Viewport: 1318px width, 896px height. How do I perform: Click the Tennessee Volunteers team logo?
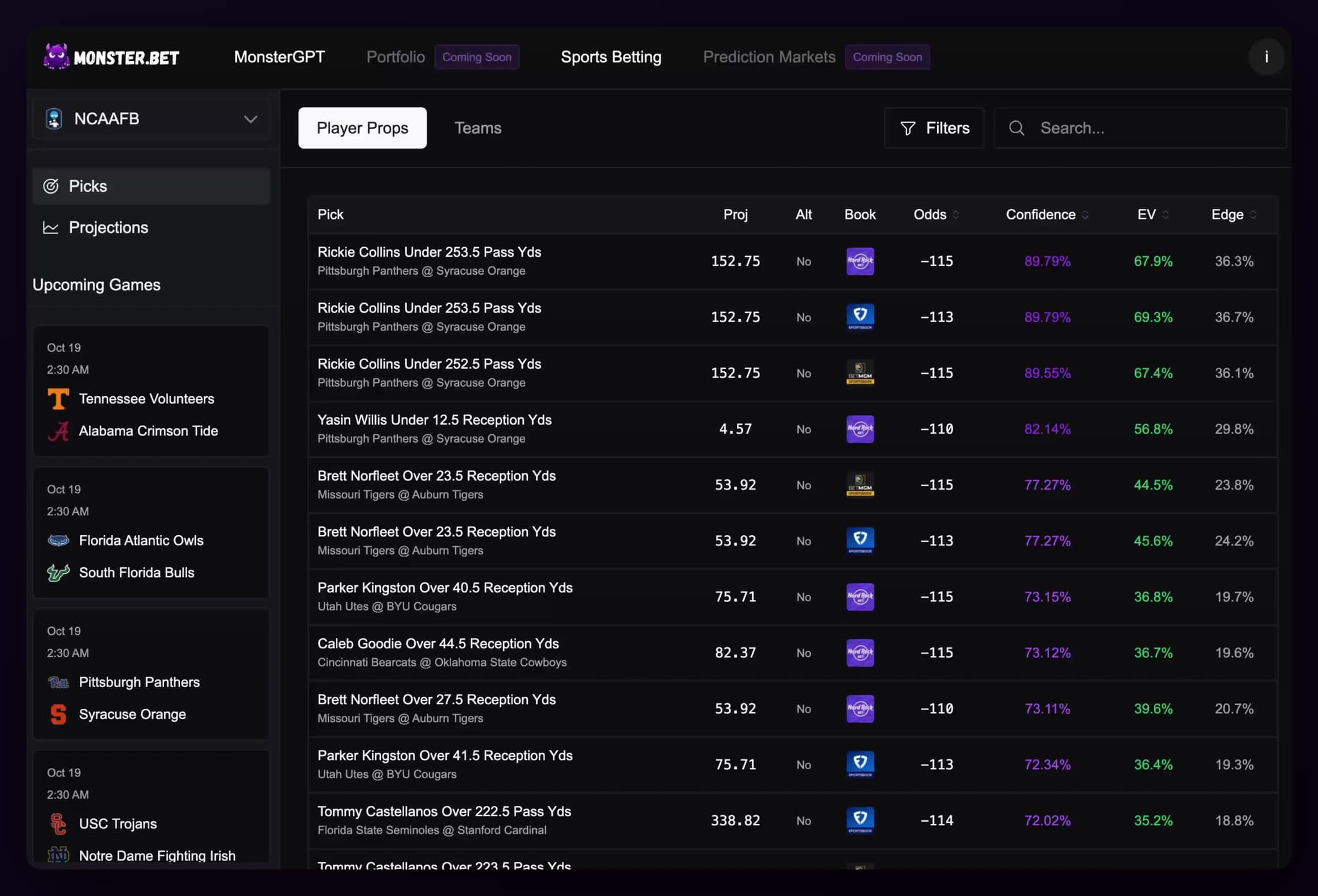[x=59, y=399]
